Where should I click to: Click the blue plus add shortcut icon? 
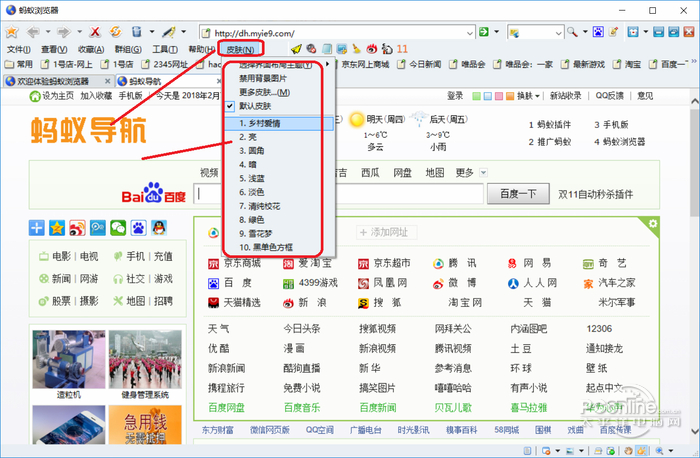[x=37, y=228]
